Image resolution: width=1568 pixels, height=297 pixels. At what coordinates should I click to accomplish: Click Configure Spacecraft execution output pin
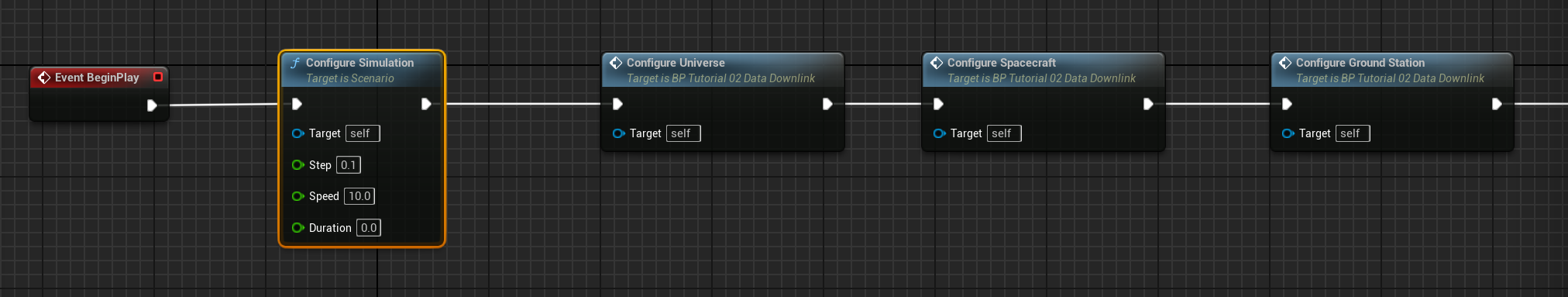1148,104
